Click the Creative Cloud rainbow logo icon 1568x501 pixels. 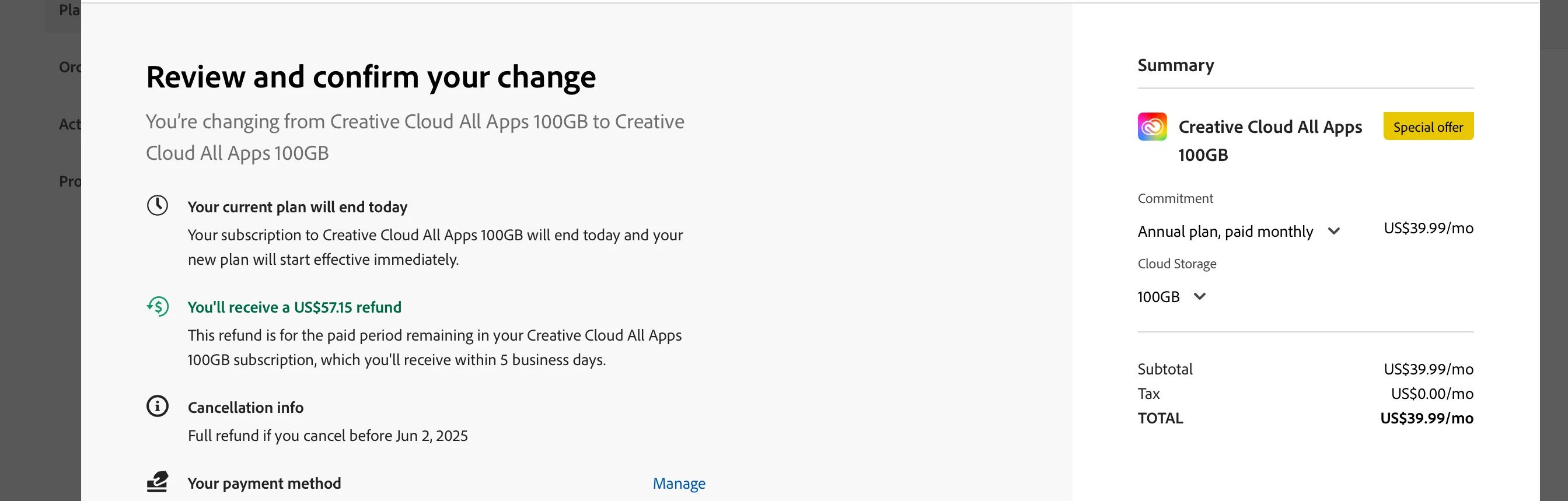1153,127
